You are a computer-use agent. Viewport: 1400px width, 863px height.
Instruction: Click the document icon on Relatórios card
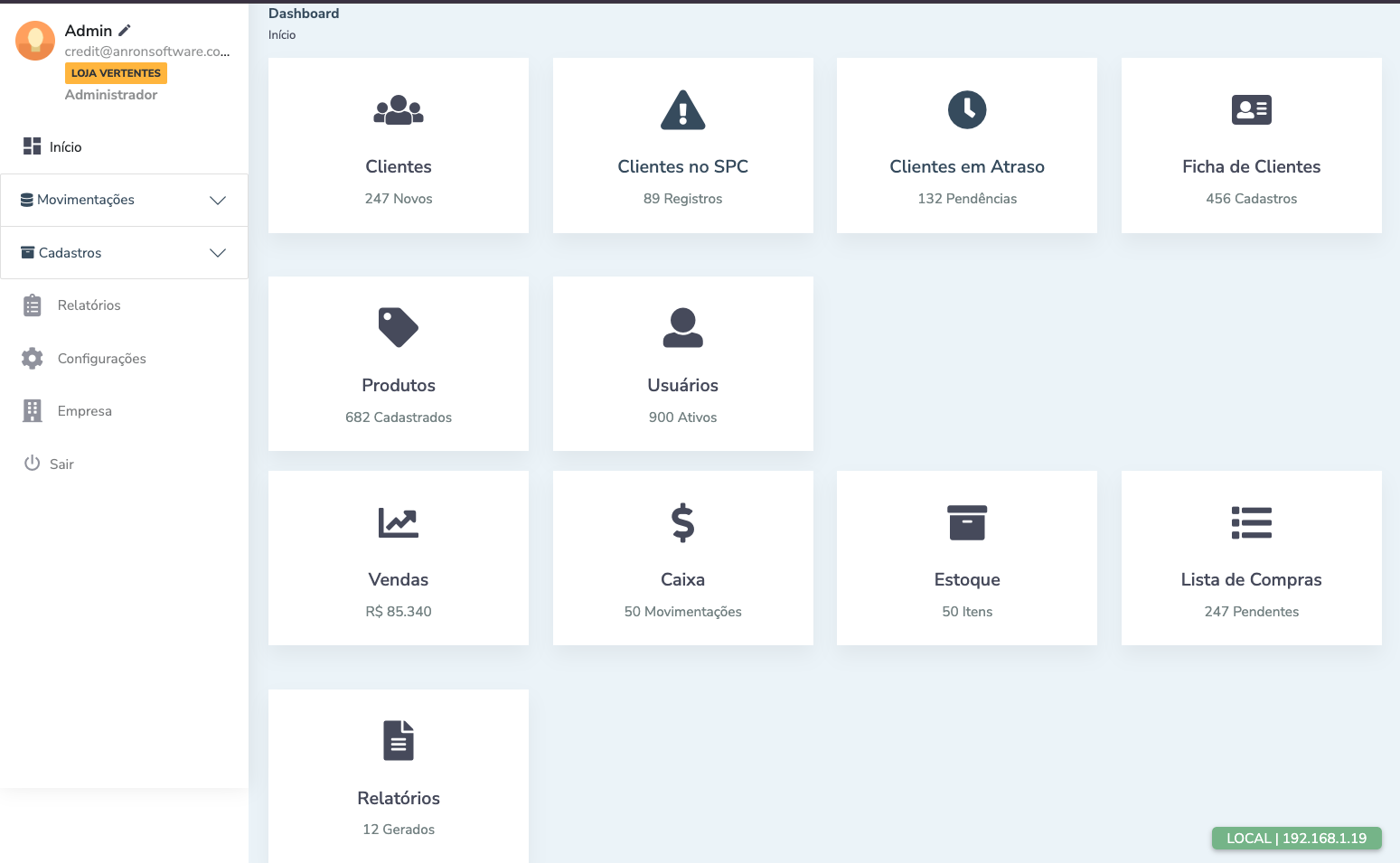point(399,741)
